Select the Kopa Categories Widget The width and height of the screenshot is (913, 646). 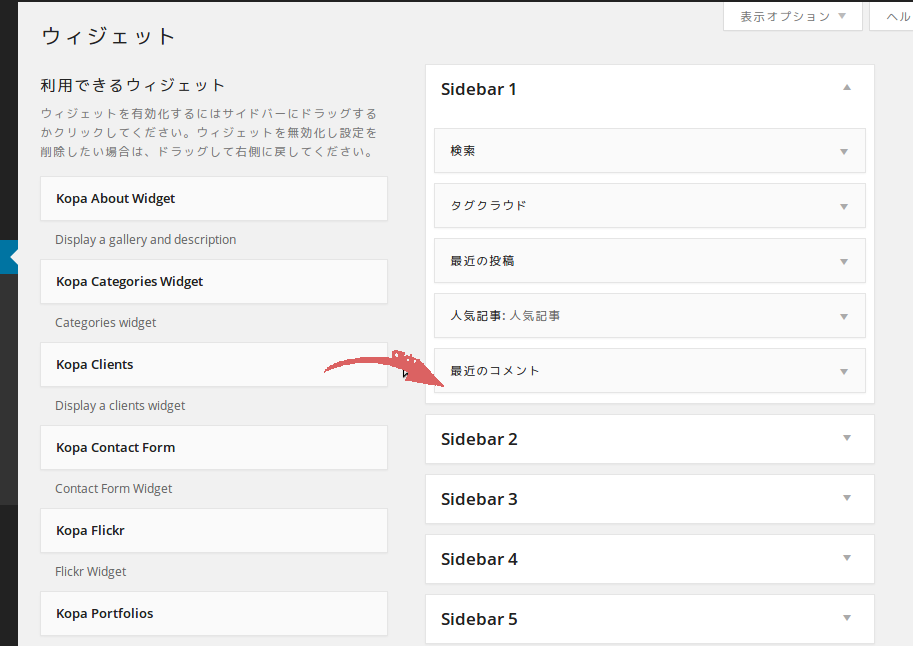[x=129, y=282]
